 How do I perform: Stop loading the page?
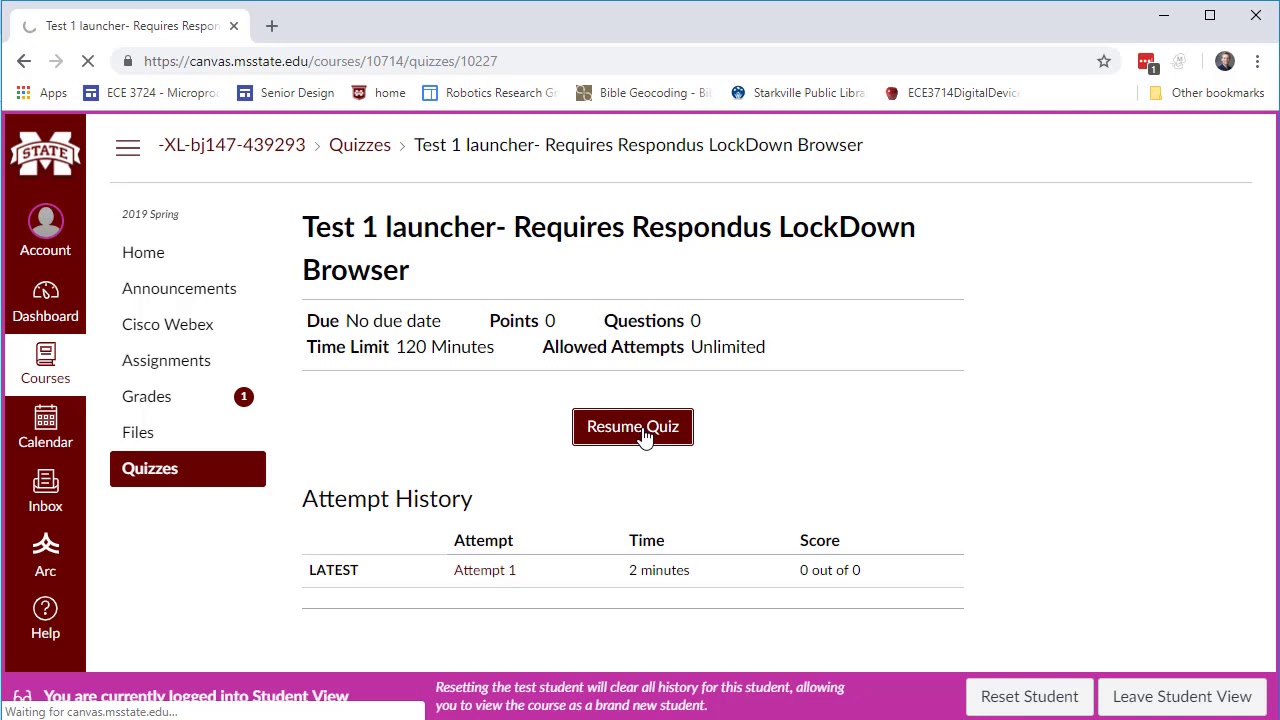[88, 61]
